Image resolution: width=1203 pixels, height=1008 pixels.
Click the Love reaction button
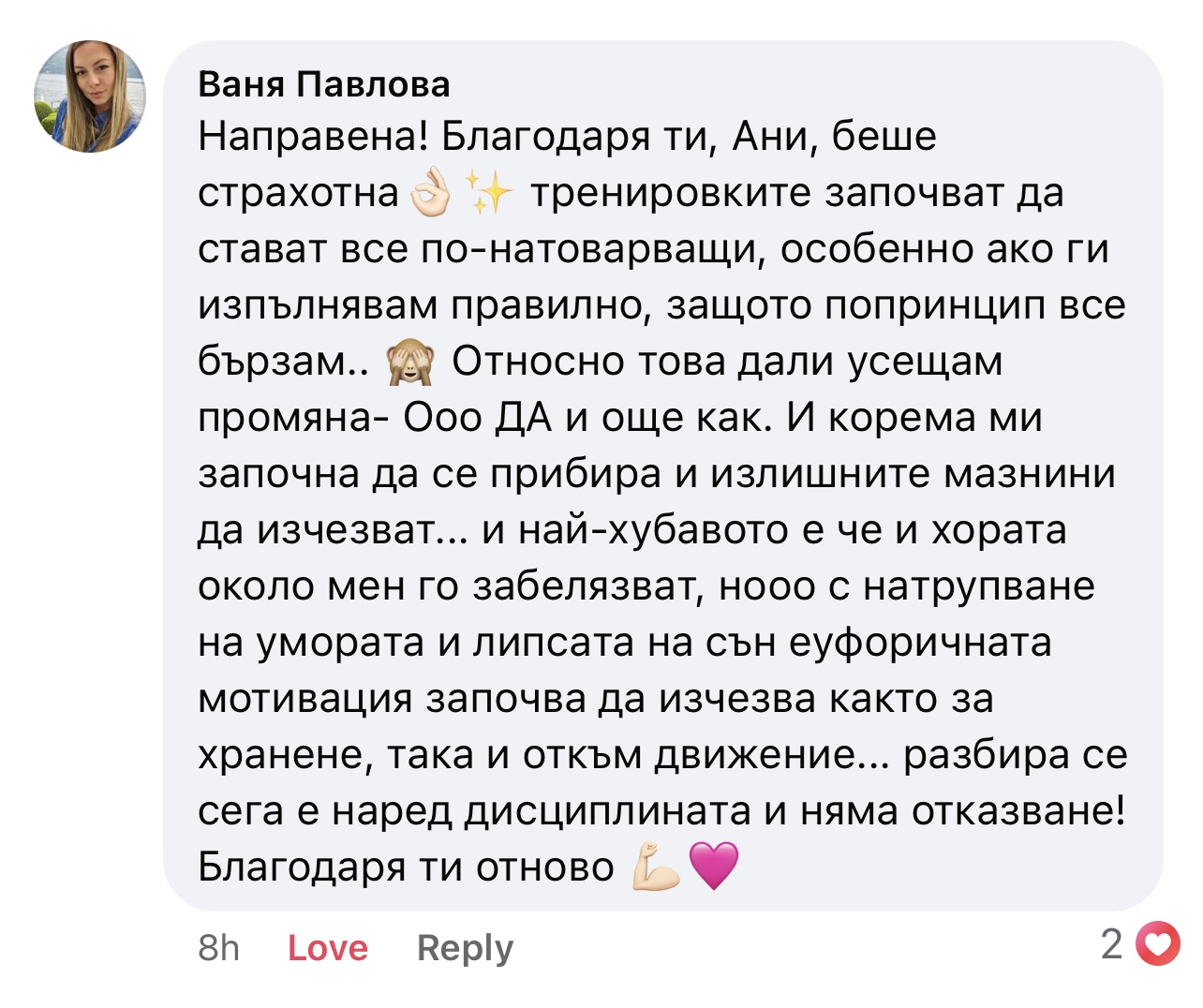coord(328,947)
